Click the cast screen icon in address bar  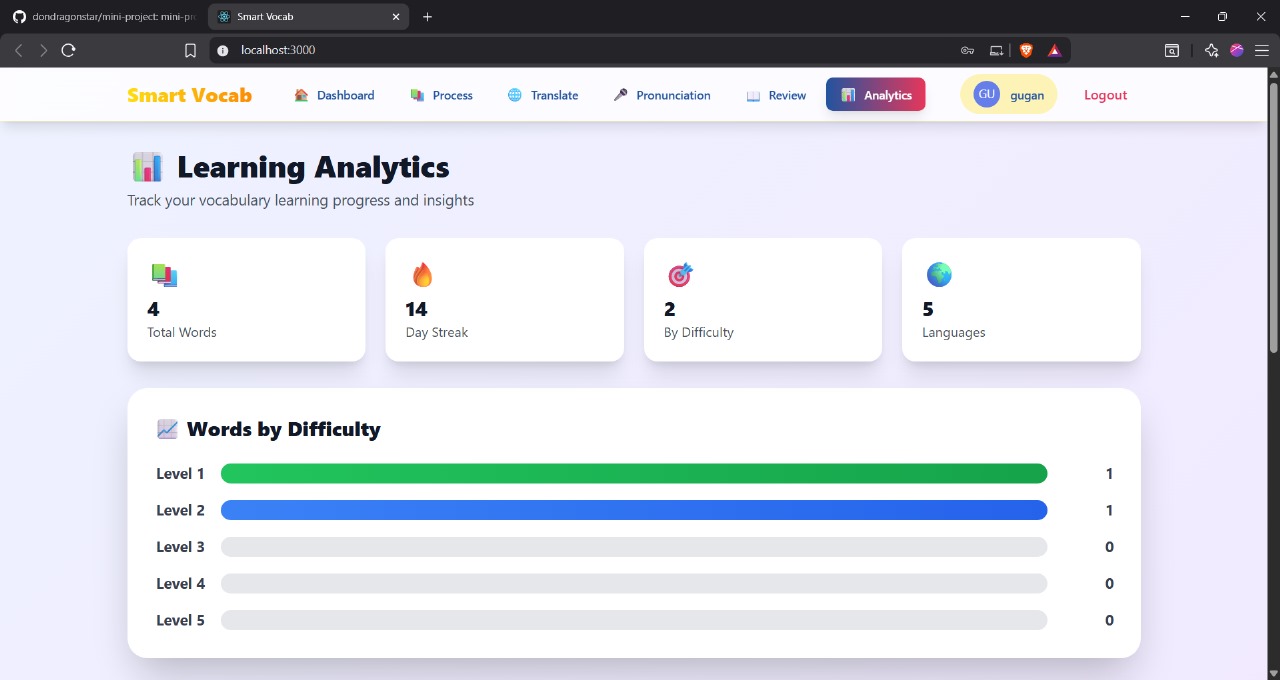click(996, 50)
